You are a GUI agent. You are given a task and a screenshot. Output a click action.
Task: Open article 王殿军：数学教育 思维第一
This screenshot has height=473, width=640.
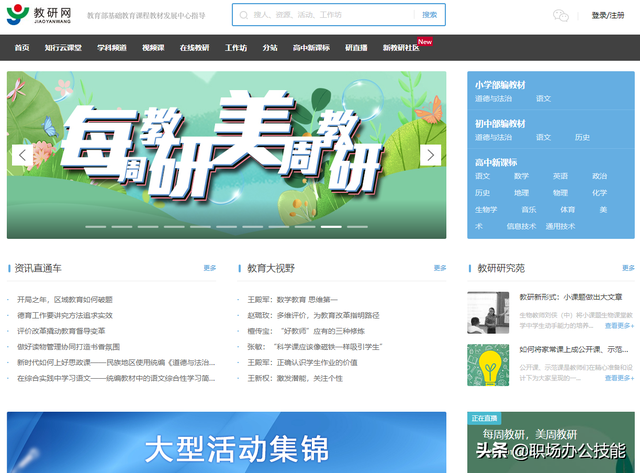pyautogui.click(x=293, y=300)
